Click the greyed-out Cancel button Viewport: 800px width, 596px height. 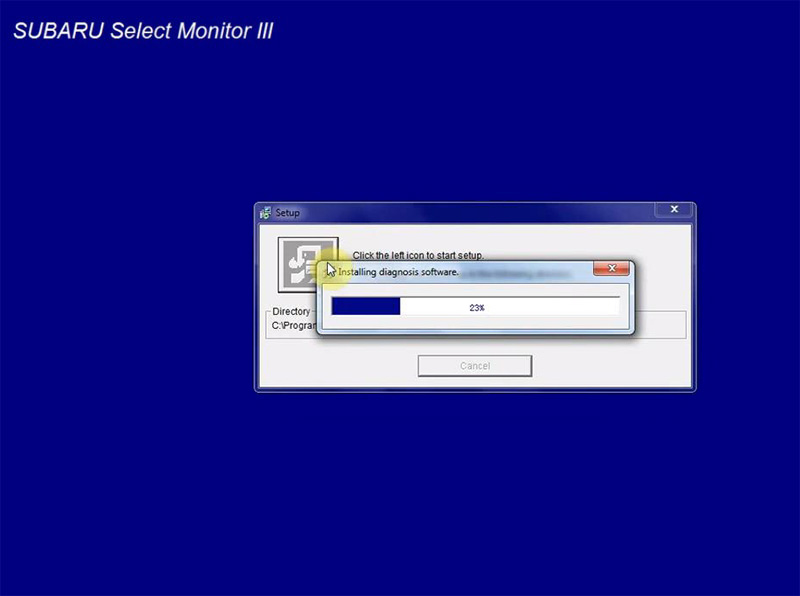click(x=475, y=366)
